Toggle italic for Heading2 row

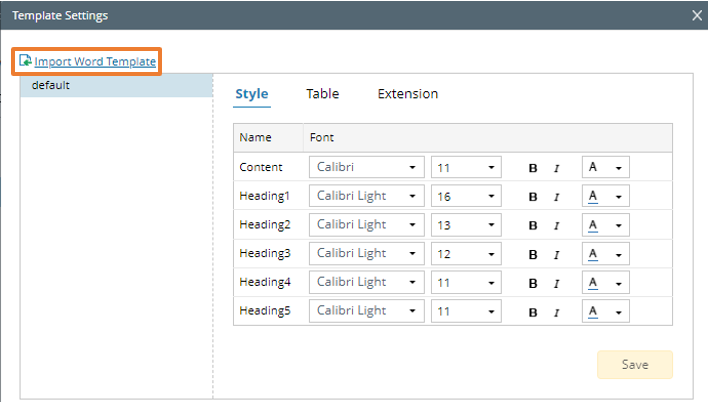pos(557,225)
